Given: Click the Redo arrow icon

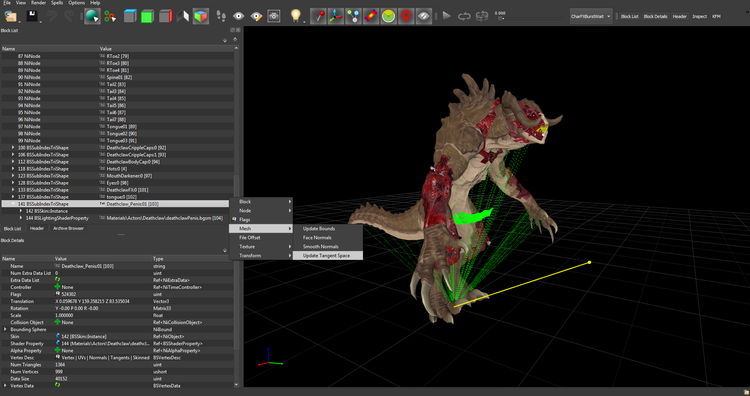Looking at the screenshot, I should pos(68,16).
